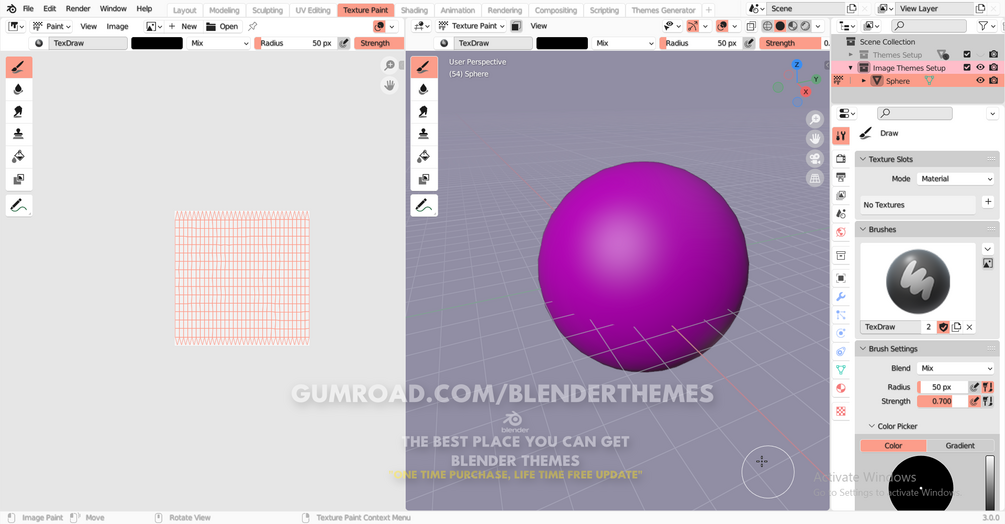Image resolution: width=1005 pixels, height=524 pixels.
Task: Select the Smear tool in image editor
Action: tap(19, 112)
